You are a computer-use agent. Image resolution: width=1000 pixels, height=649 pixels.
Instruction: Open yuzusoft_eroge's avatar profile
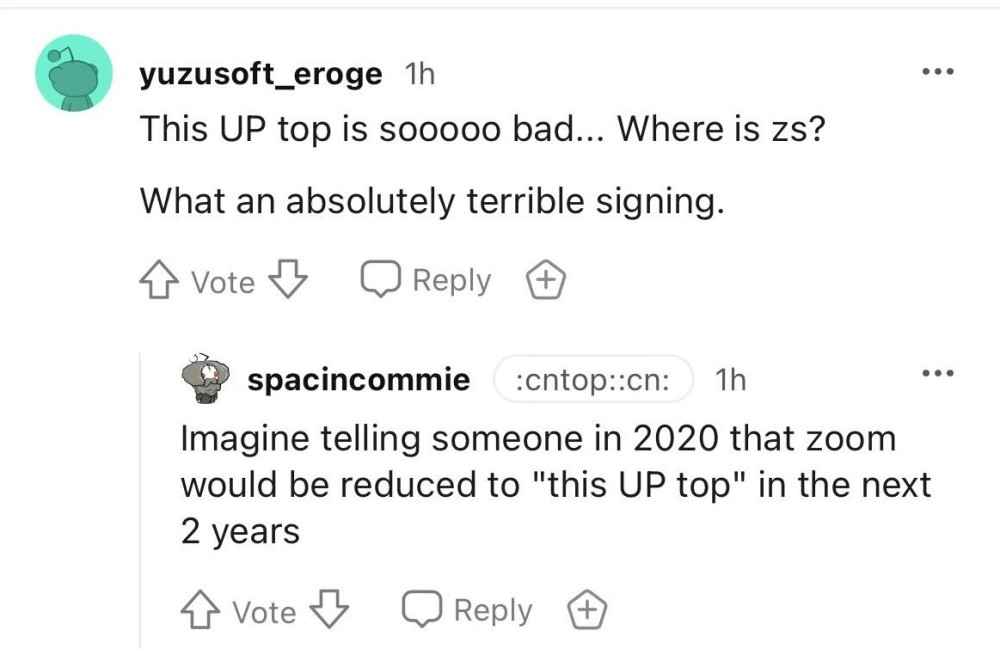73,72
